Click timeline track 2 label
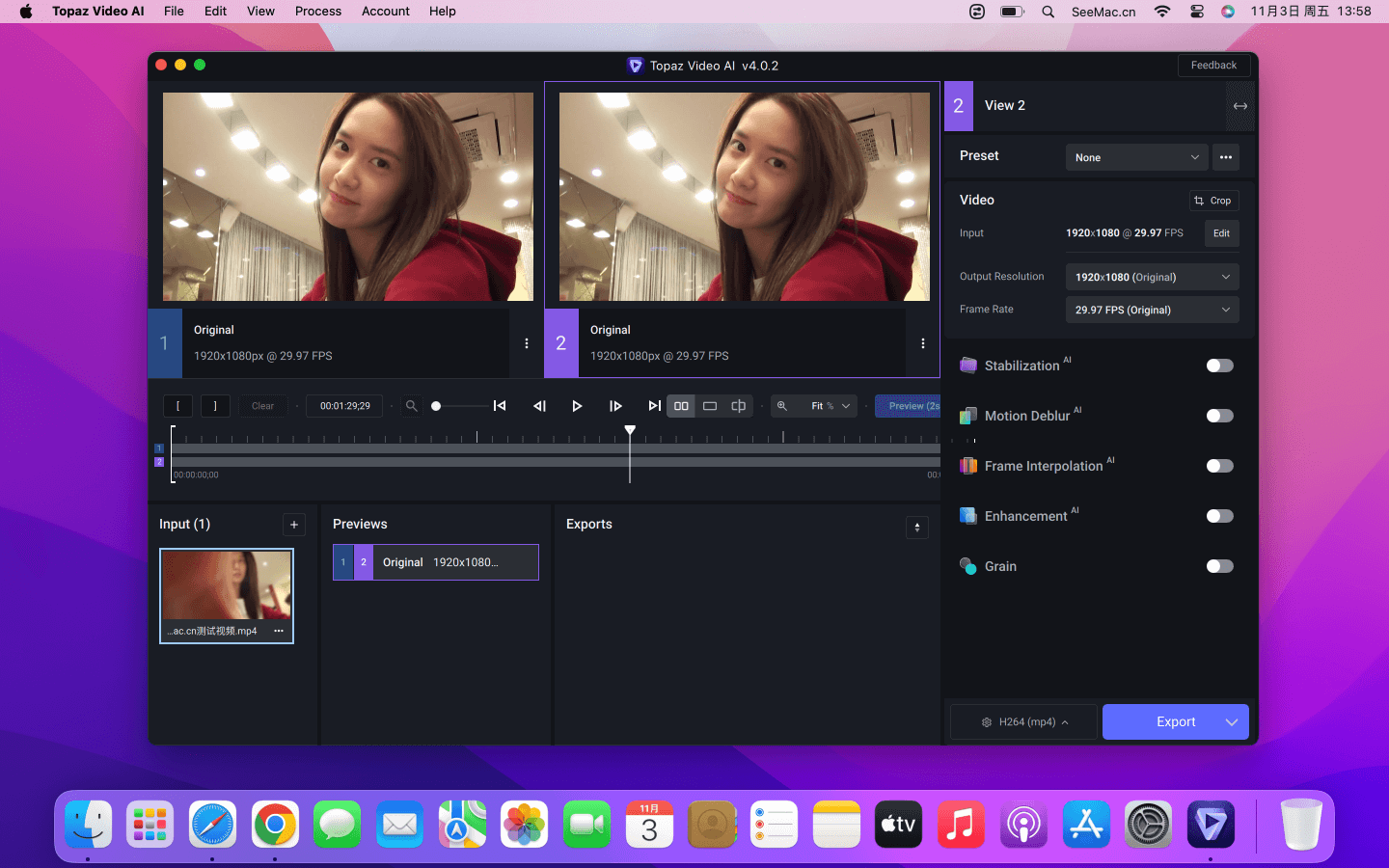The image size is (1389, 868). pos(159,462)
